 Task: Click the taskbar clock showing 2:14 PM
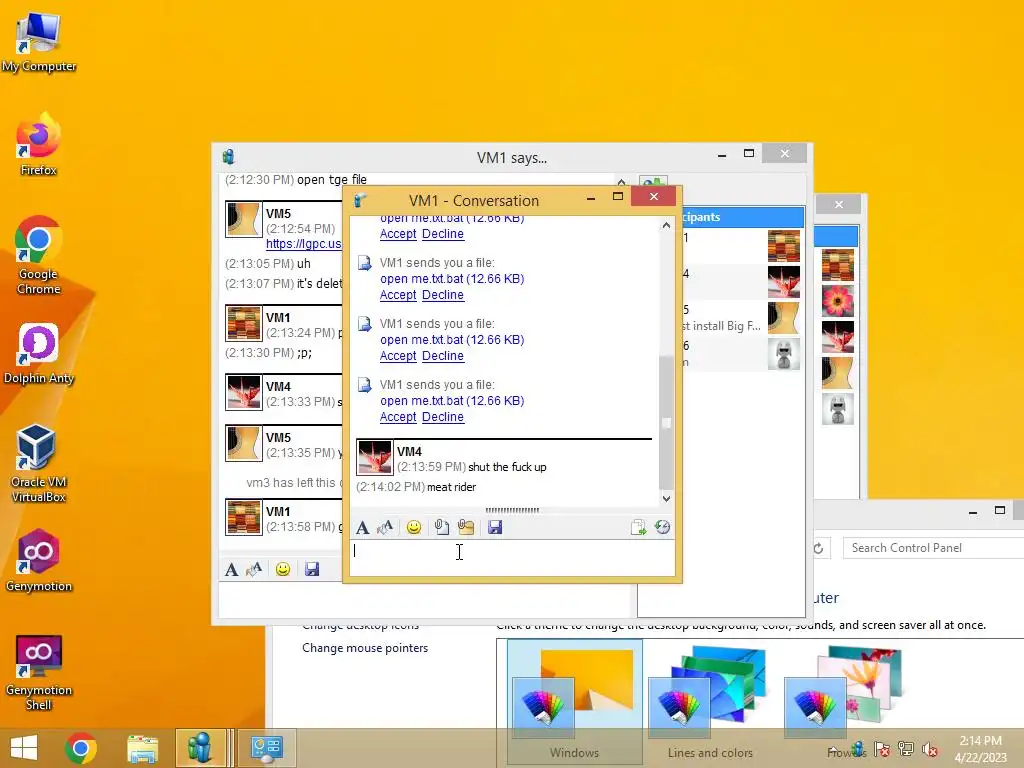980,749
